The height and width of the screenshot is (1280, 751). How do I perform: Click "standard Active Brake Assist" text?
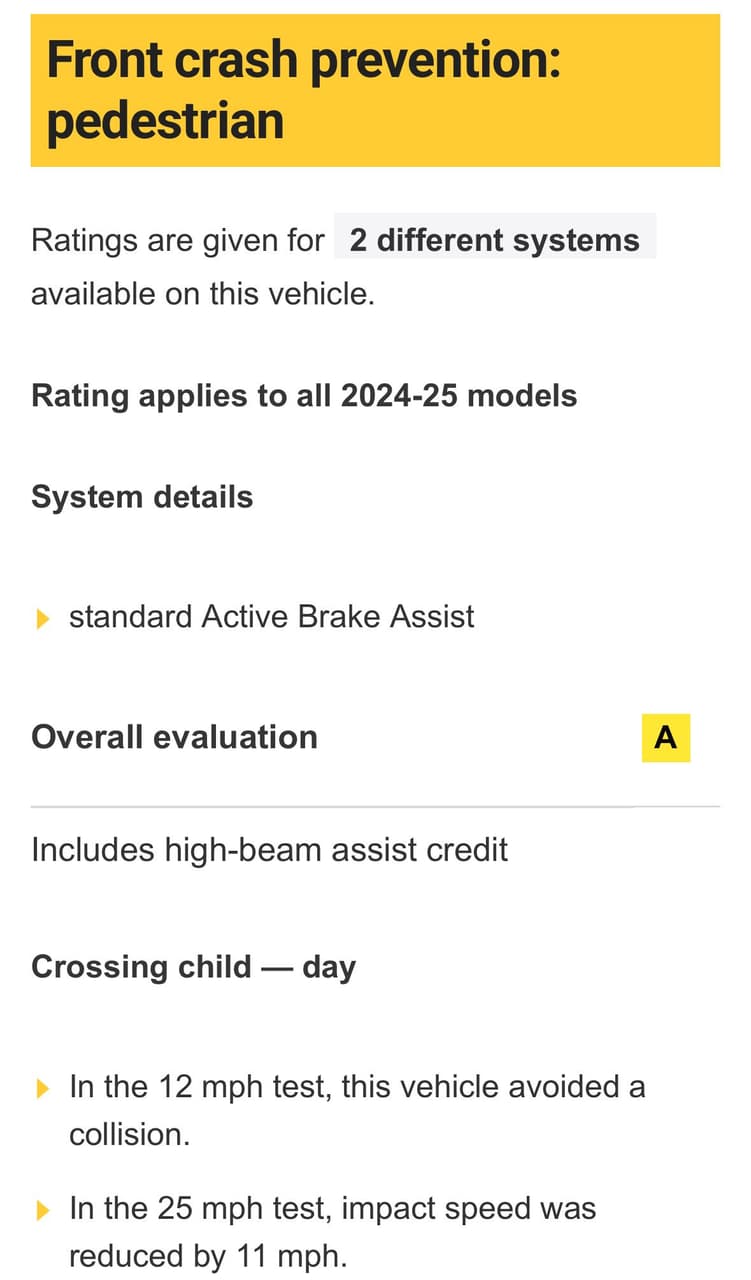tap(271, 616)
